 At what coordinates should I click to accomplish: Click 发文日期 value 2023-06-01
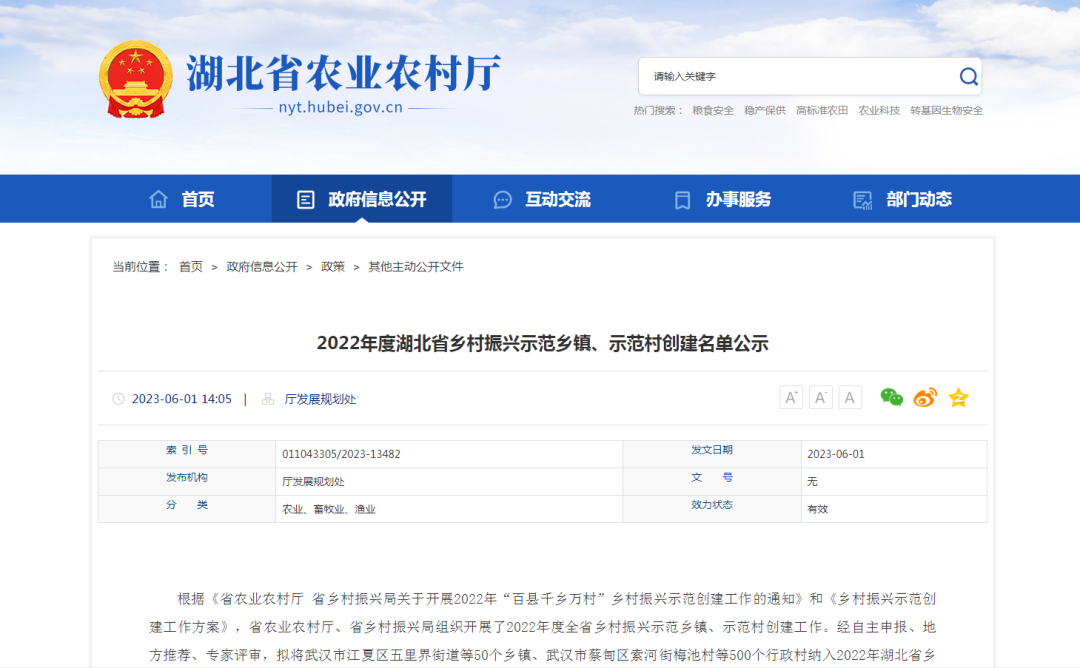[835, 454]
